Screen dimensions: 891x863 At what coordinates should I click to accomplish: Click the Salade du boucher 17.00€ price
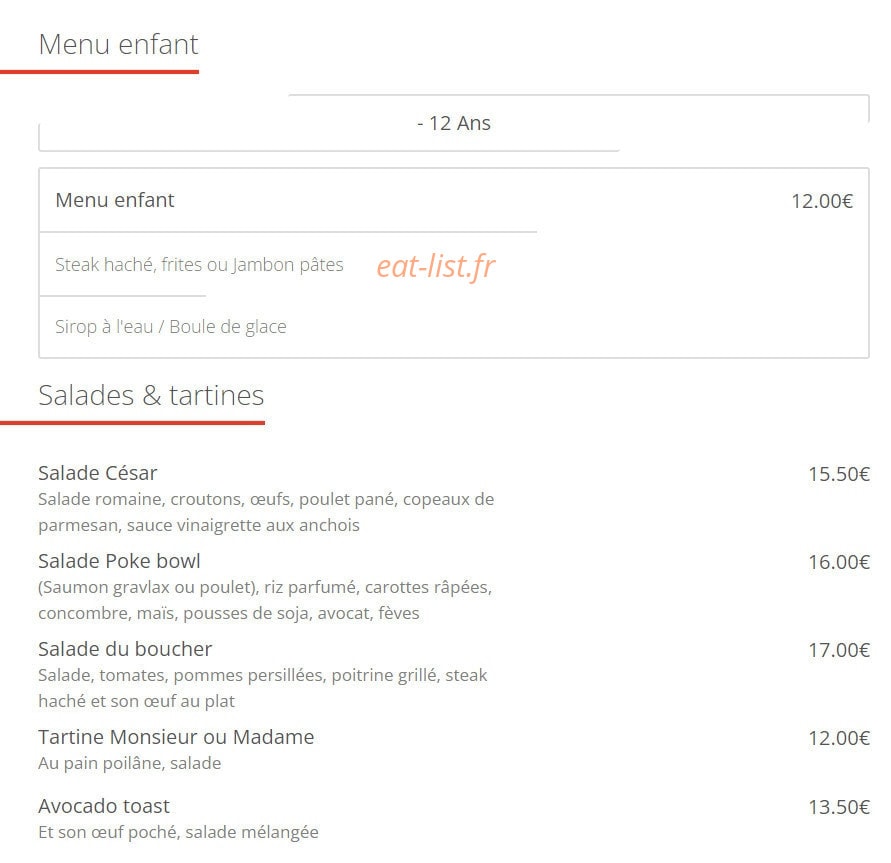click(839, 650)
